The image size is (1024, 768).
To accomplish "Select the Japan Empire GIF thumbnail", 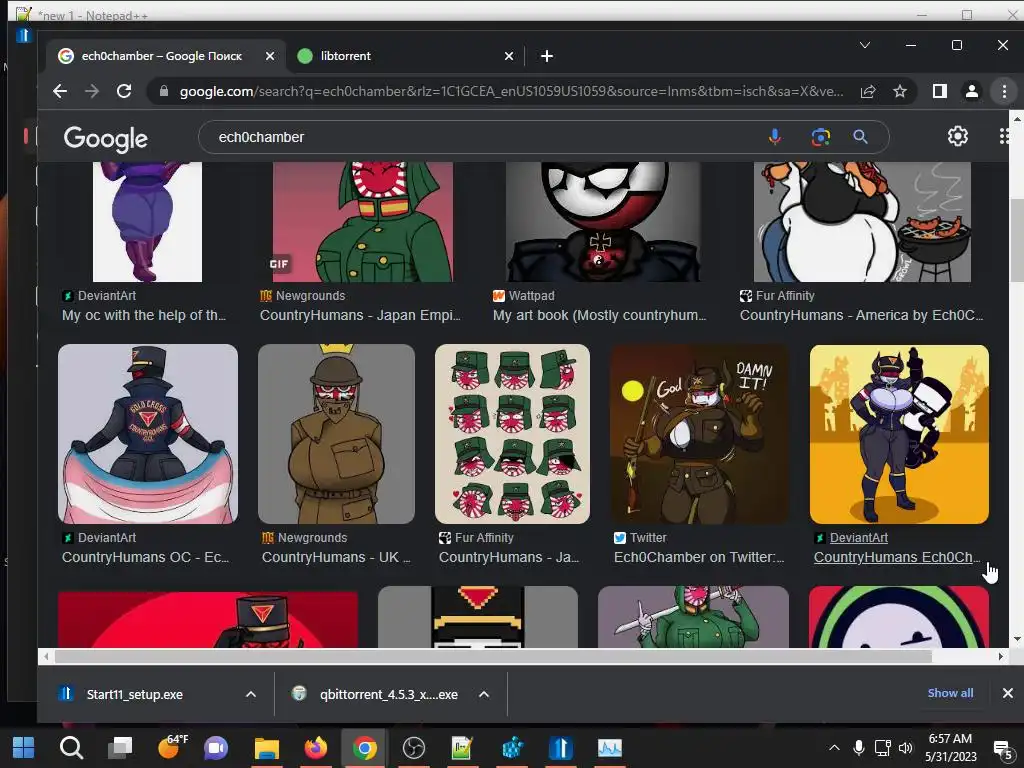I will 362,222.
